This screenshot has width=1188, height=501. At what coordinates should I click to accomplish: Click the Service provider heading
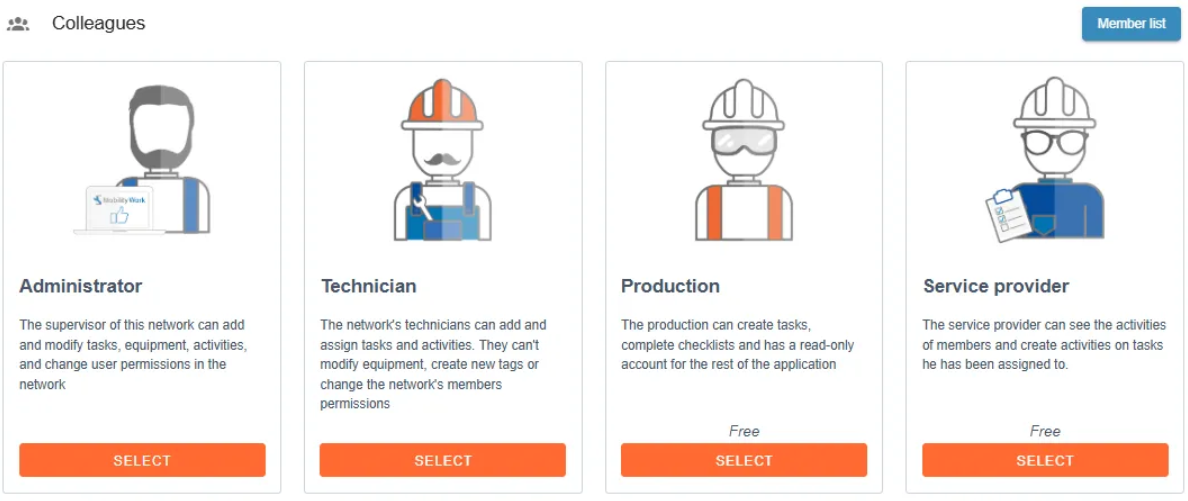pos(996,287)
